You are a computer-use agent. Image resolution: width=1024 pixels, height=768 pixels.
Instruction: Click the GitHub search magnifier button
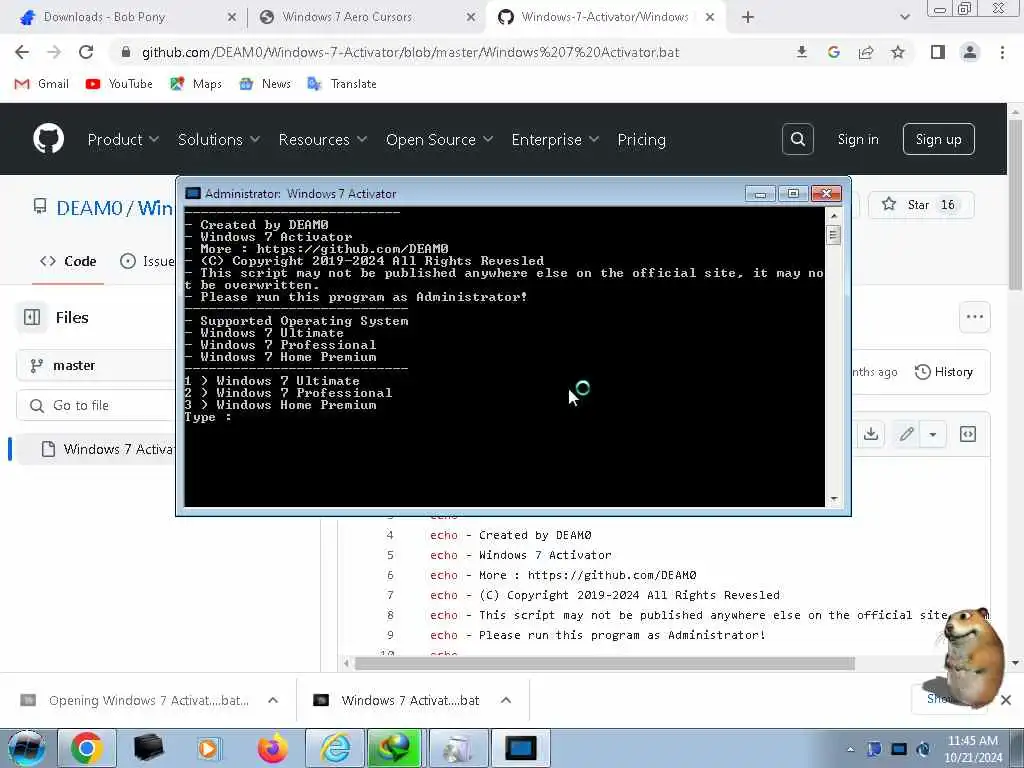coord(797,139)
